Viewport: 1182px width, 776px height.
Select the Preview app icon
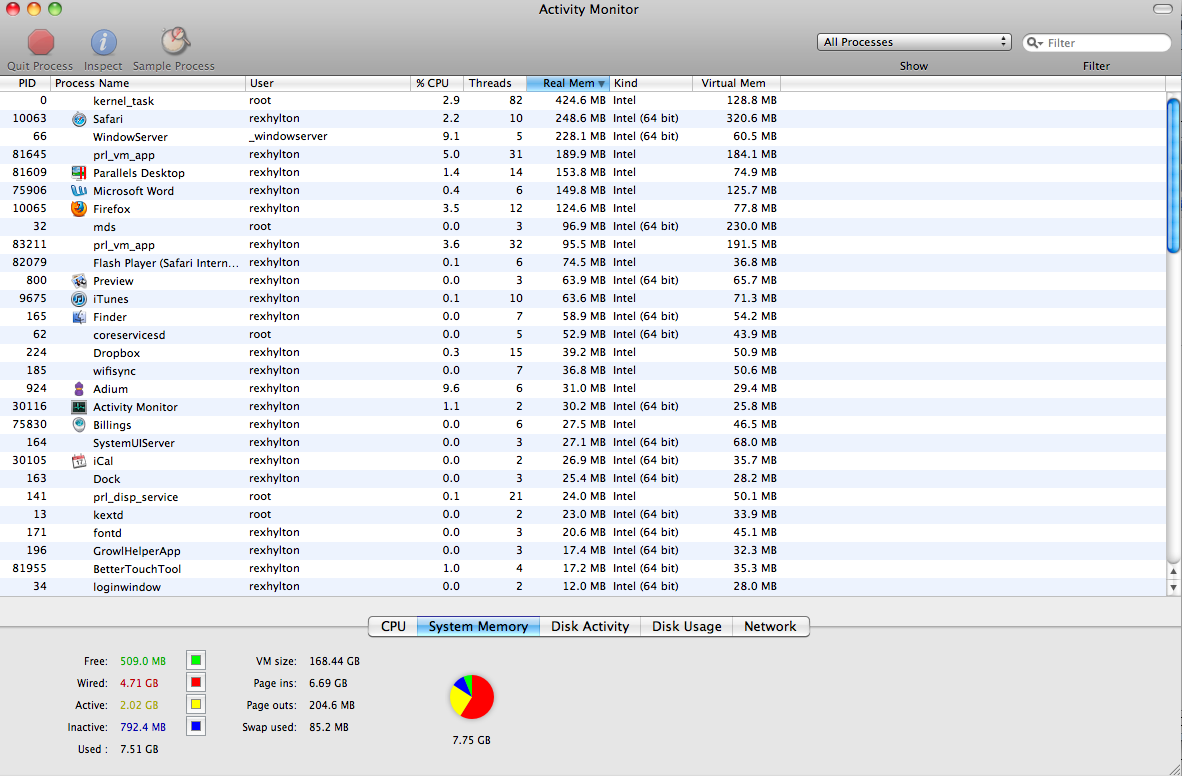point(79,281)
